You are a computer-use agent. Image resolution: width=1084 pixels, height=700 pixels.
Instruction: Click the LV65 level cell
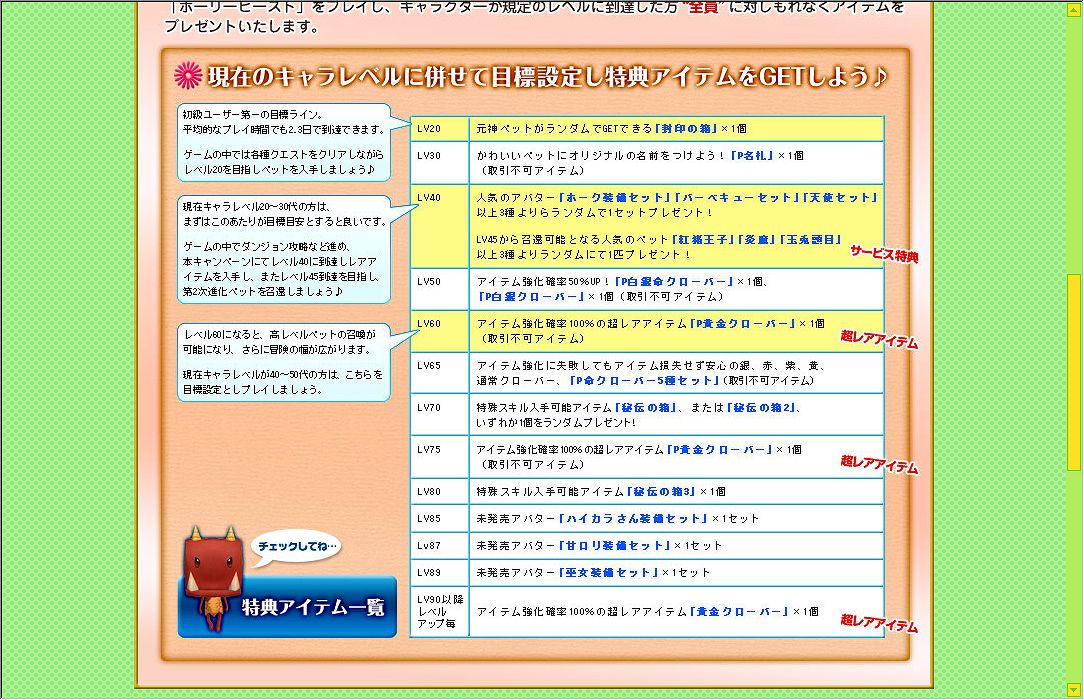point(440,373)
